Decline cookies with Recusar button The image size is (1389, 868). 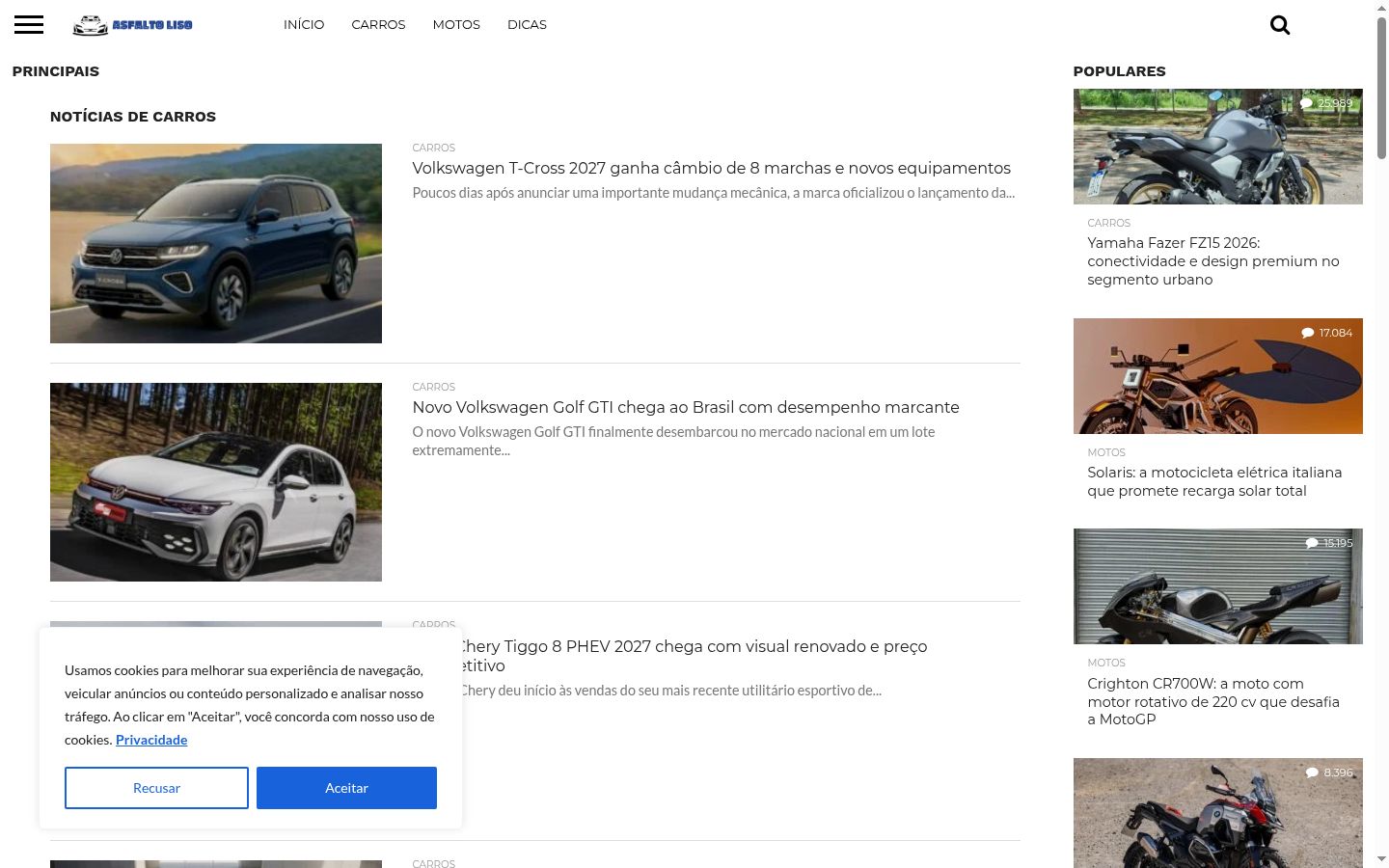[x=156, y=788]
